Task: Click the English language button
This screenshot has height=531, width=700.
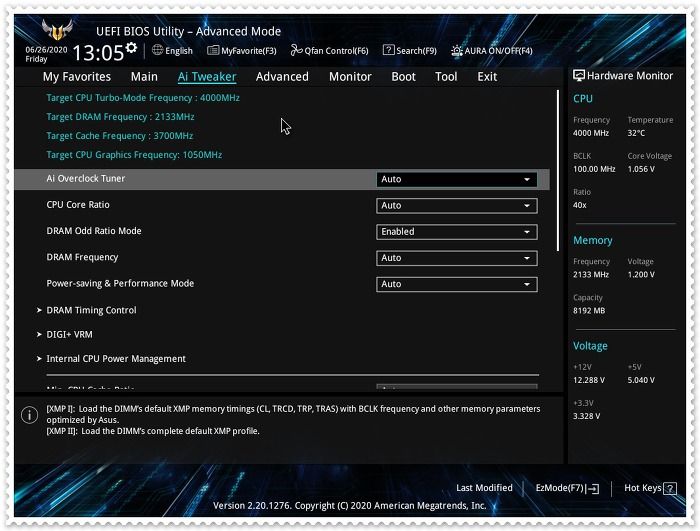Action: pyautogui.click(x=172, y=50)
